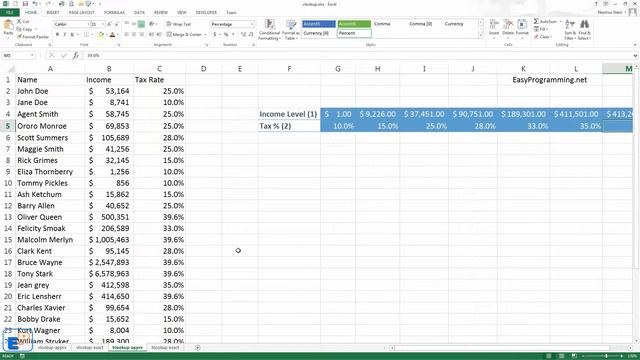This screenshot has height=360, width=640.
Task: Switch to the DATA tab
Action: 139,13
